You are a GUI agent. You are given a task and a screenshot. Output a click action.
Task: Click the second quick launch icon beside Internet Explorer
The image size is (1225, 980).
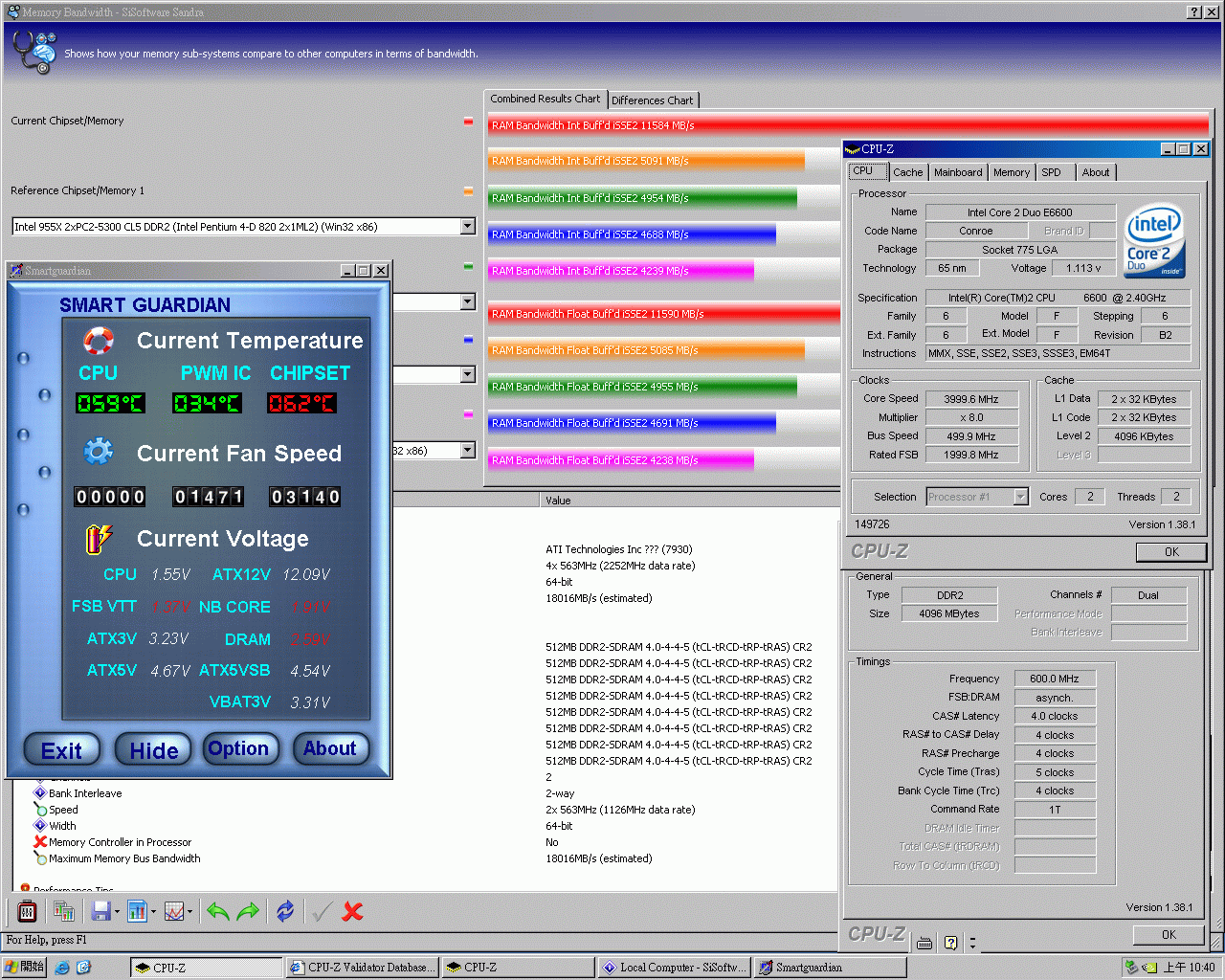[83, 968]
